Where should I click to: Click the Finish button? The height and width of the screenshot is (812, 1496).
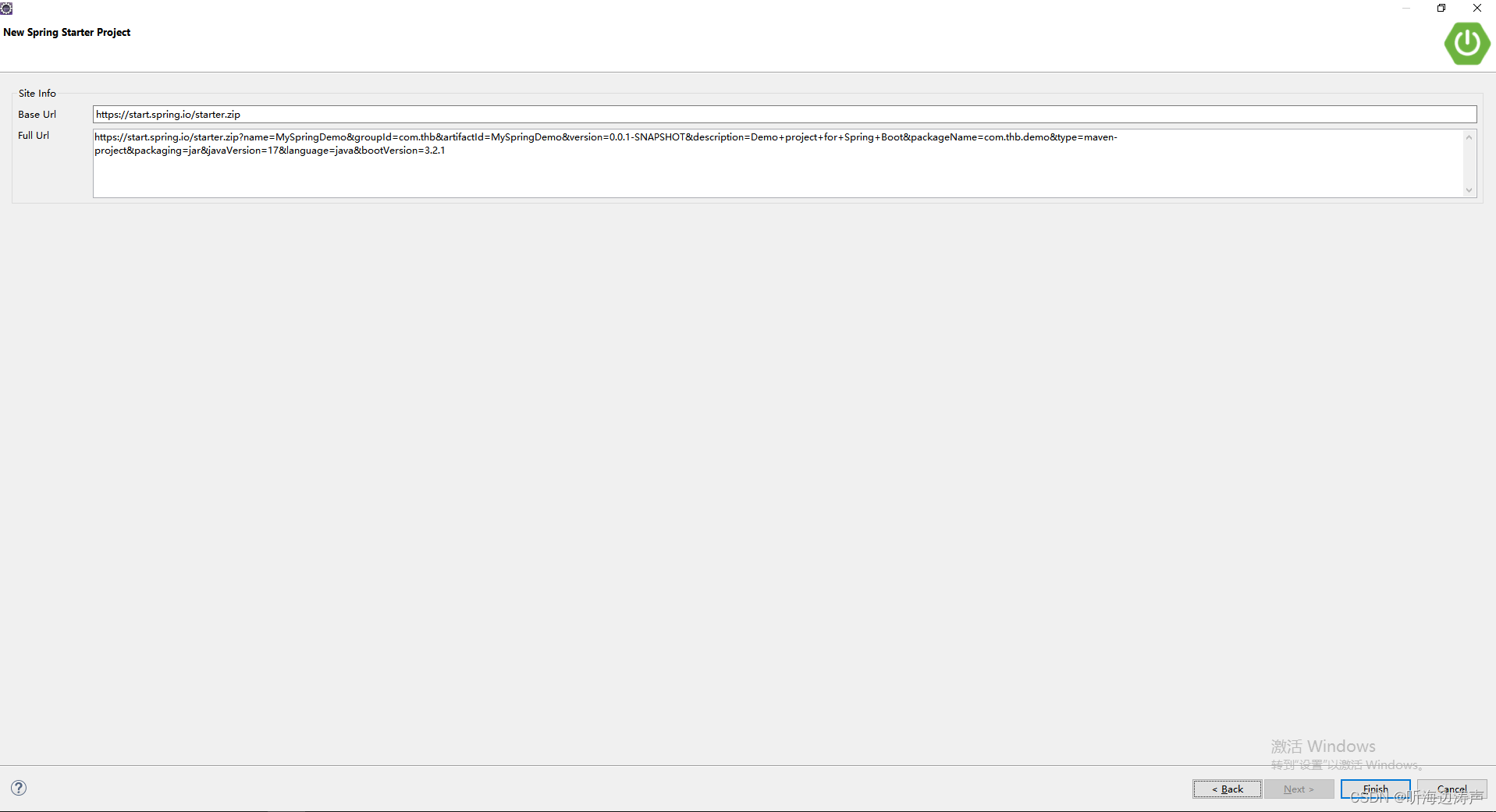click(1375, 789)
